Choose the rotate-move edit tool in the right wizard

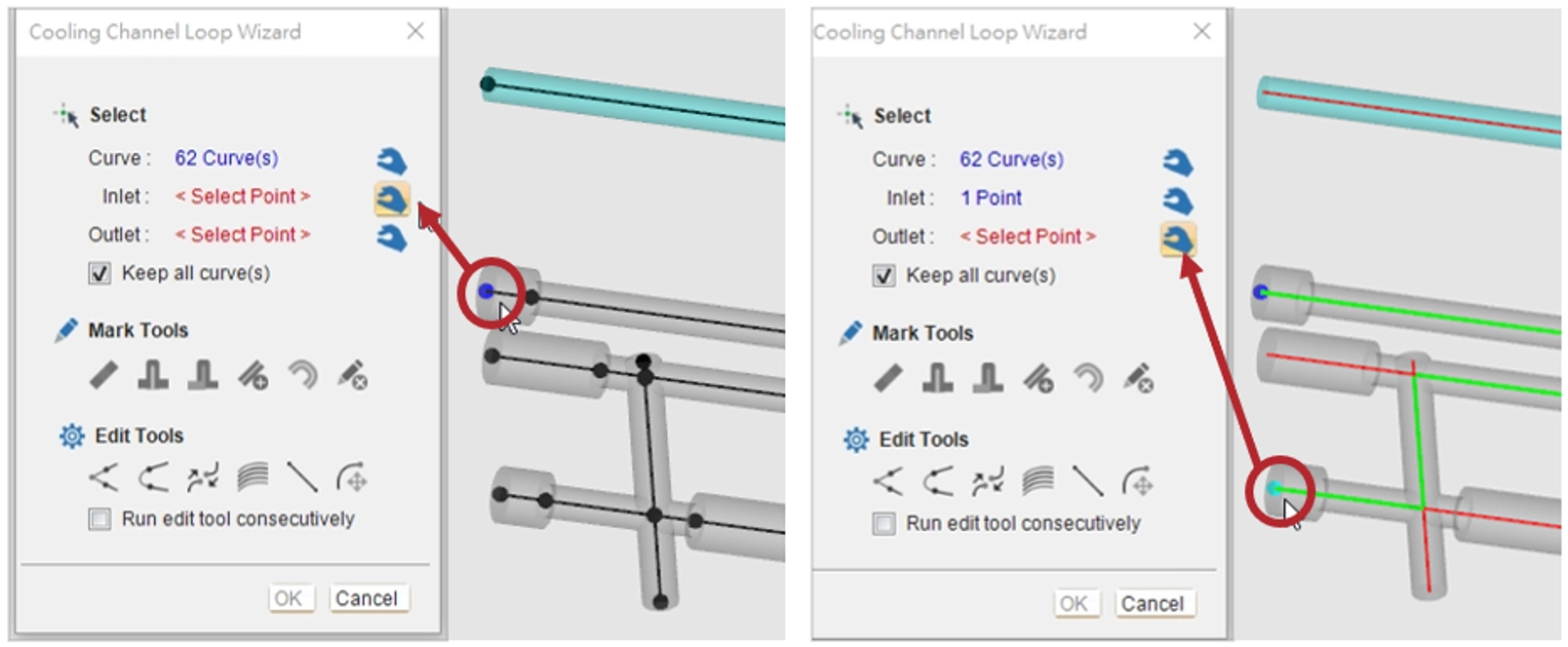(x=1137, y=481)
